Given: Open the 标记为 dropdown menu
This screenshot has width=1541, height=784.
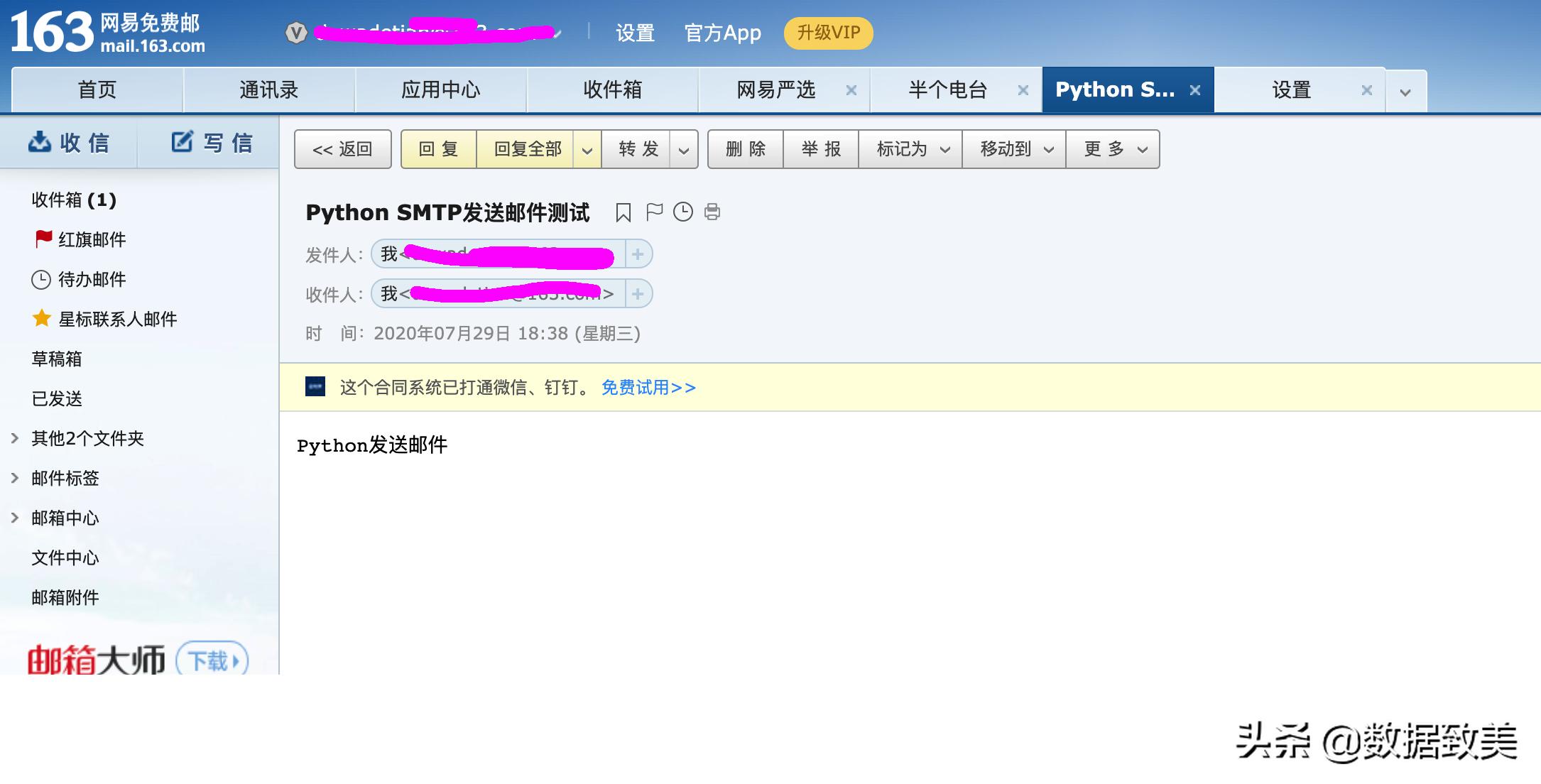Looking at the screenshot, I should (910, 149).
